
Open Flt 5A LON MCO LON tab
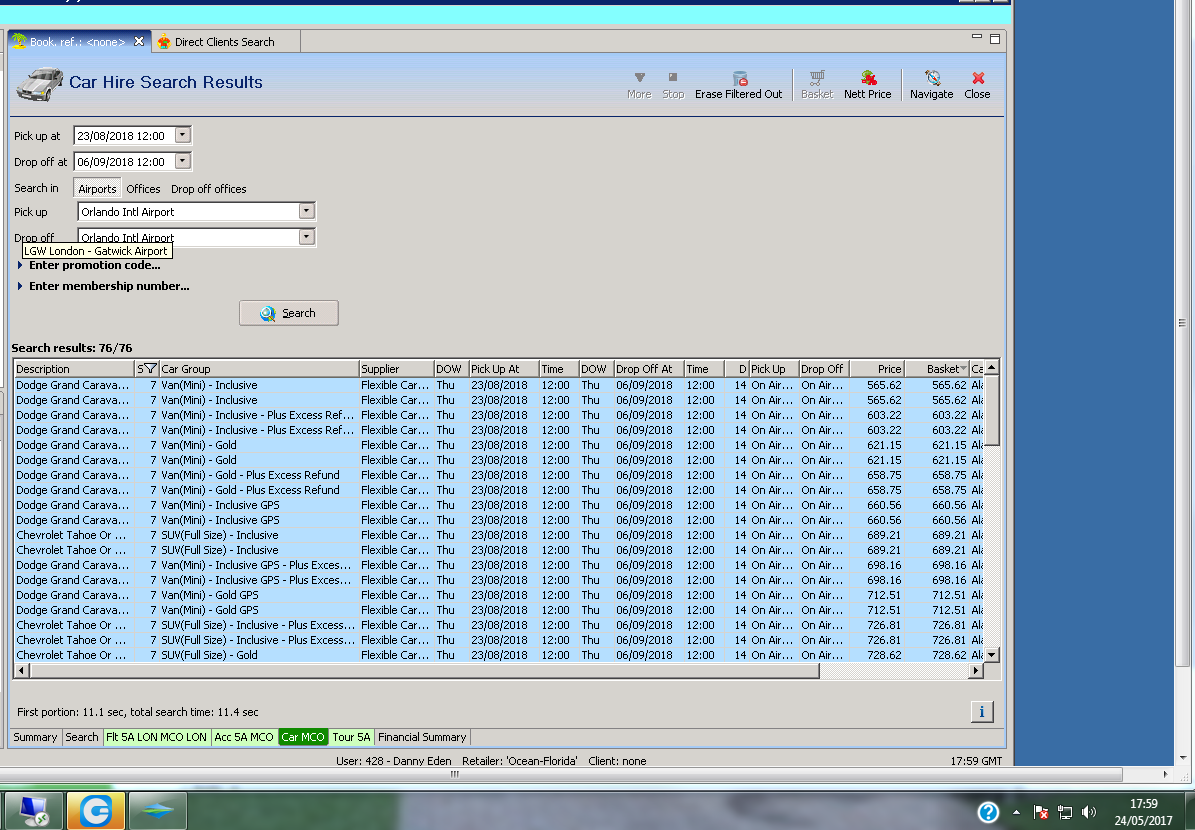(156, 737)
